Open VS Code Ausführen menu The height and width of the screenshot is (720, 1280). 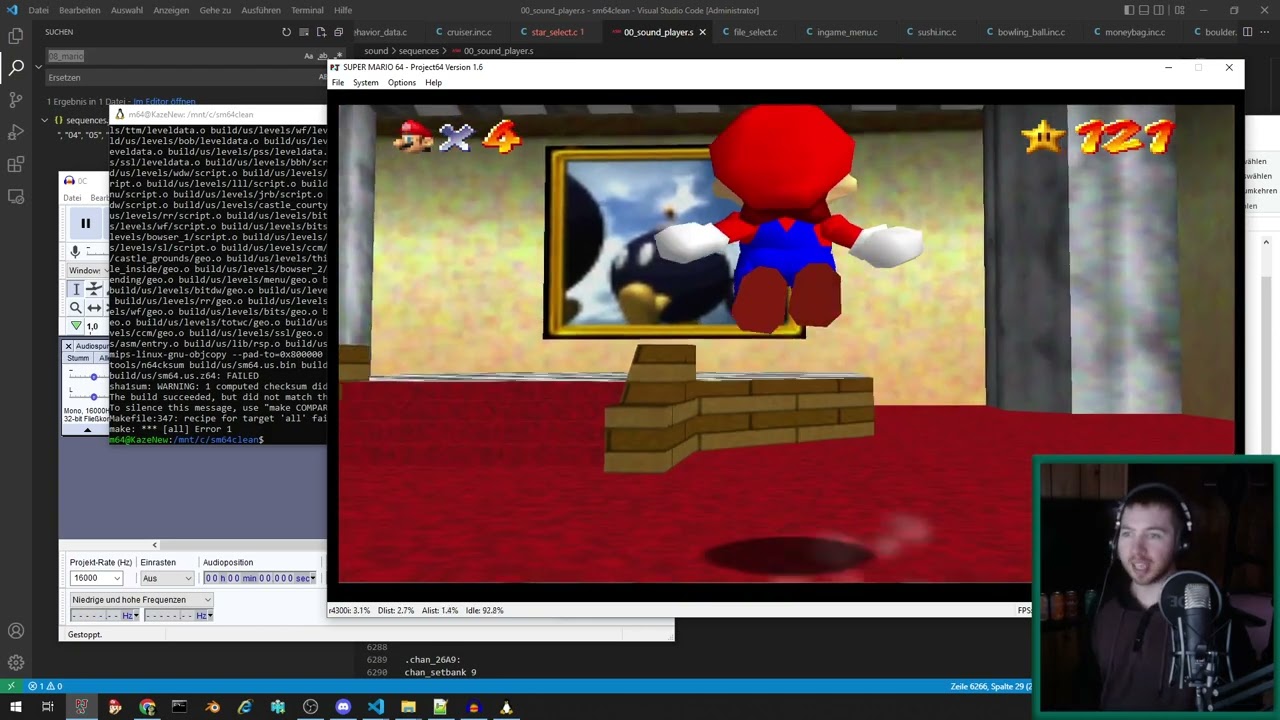261,10
